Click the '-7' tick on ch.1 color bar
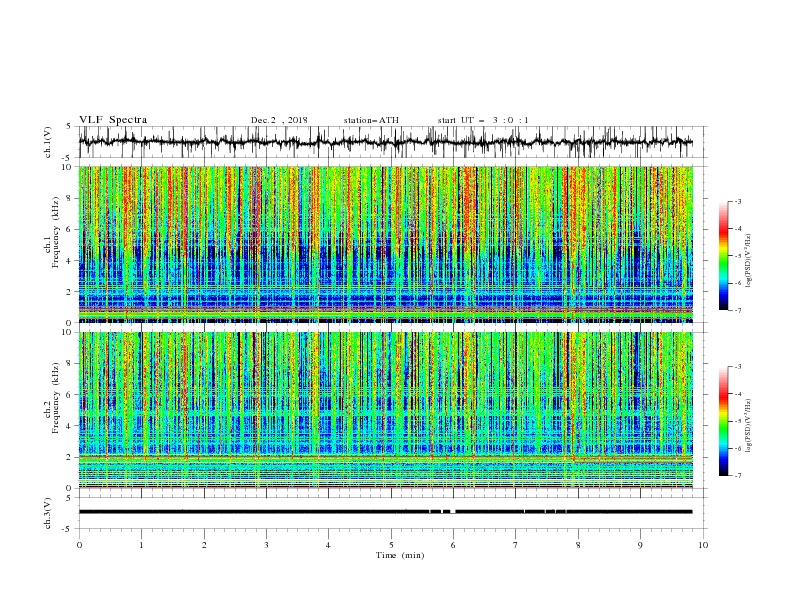The height and width of the screenshot is (612, 792). tap(738, 310)
